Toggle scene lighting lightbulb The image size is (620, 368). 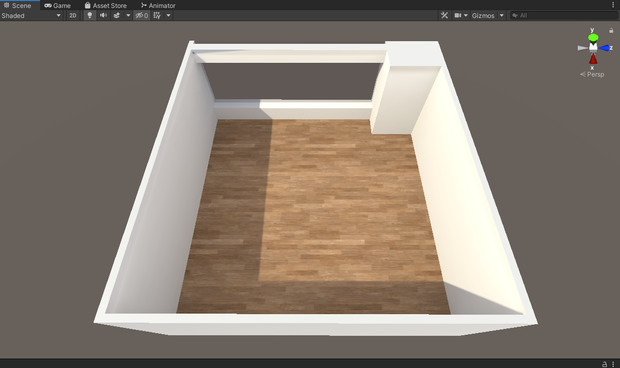90,15
